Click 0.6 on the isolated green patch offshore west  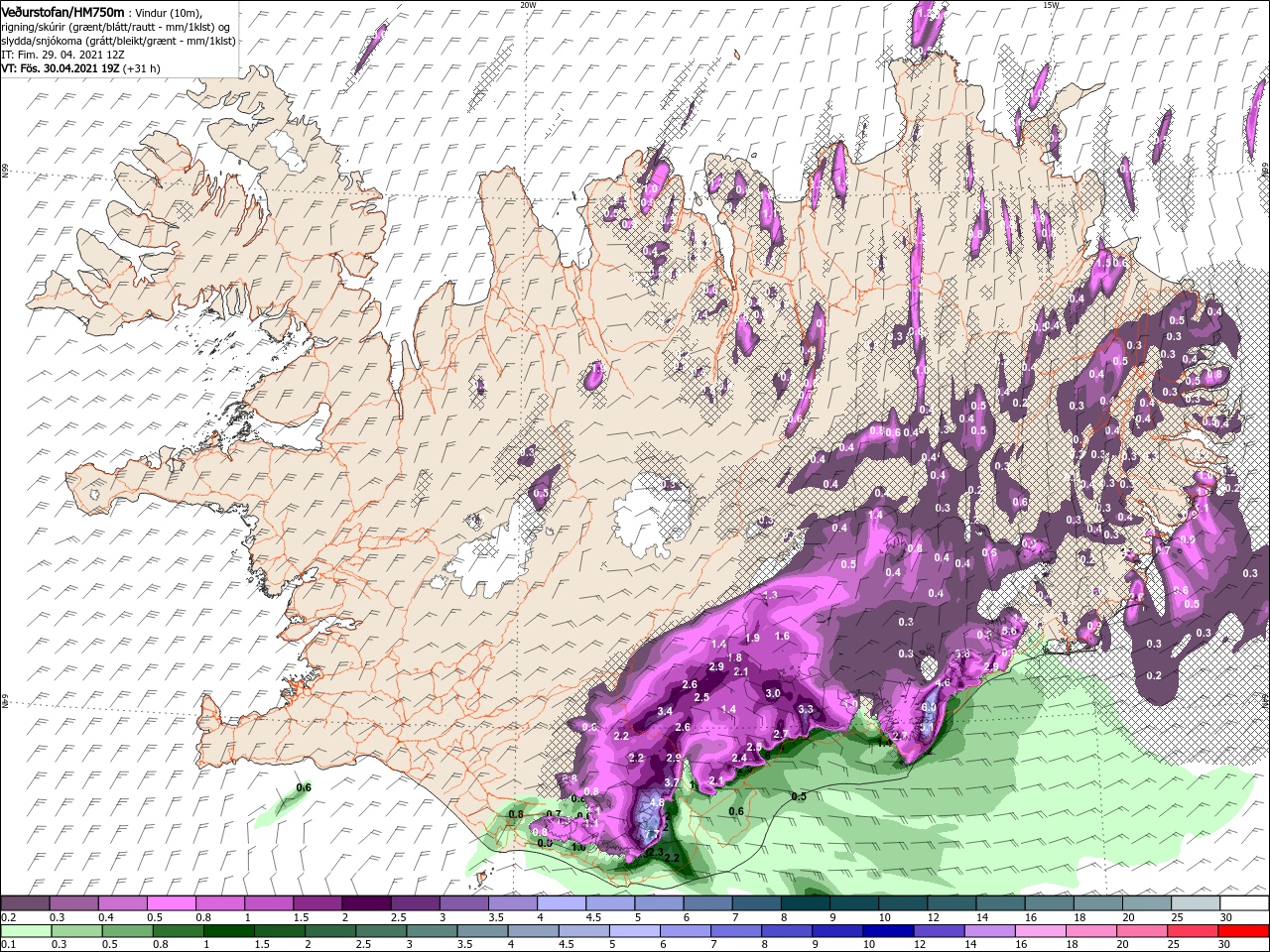[x=304, y=787]
